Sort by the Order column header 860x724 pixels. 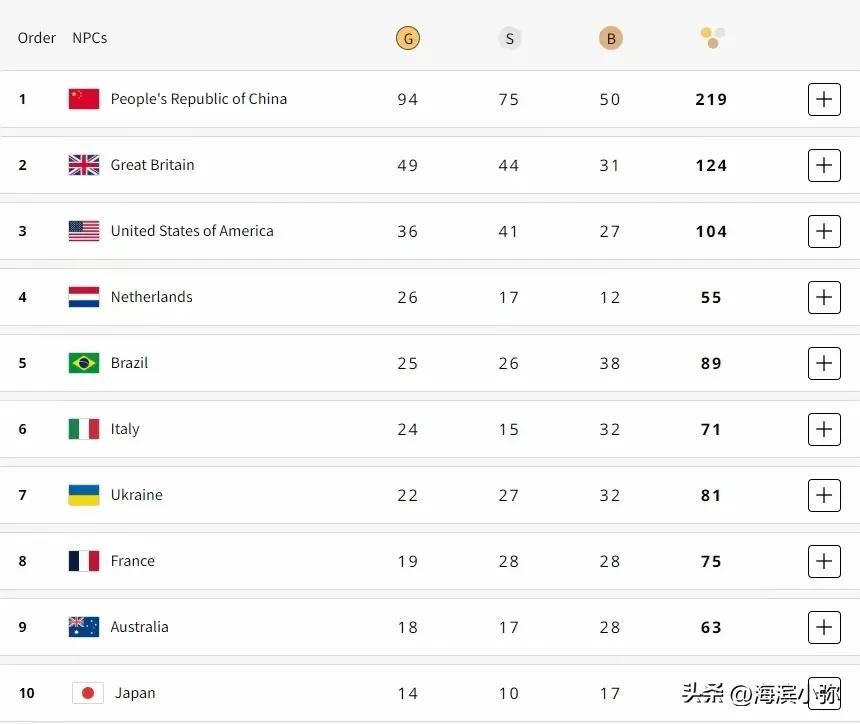(x=37, y=38)
